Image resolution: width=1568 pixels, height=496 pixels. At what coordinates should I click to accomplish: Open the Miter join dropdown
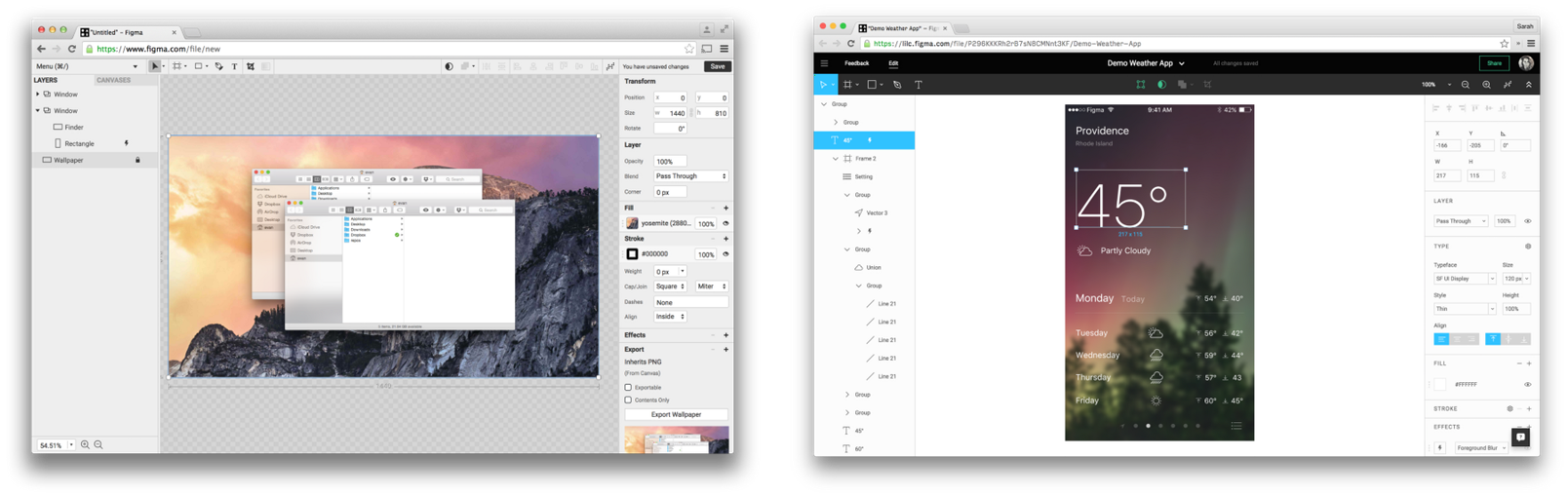(x=712, y=286)
